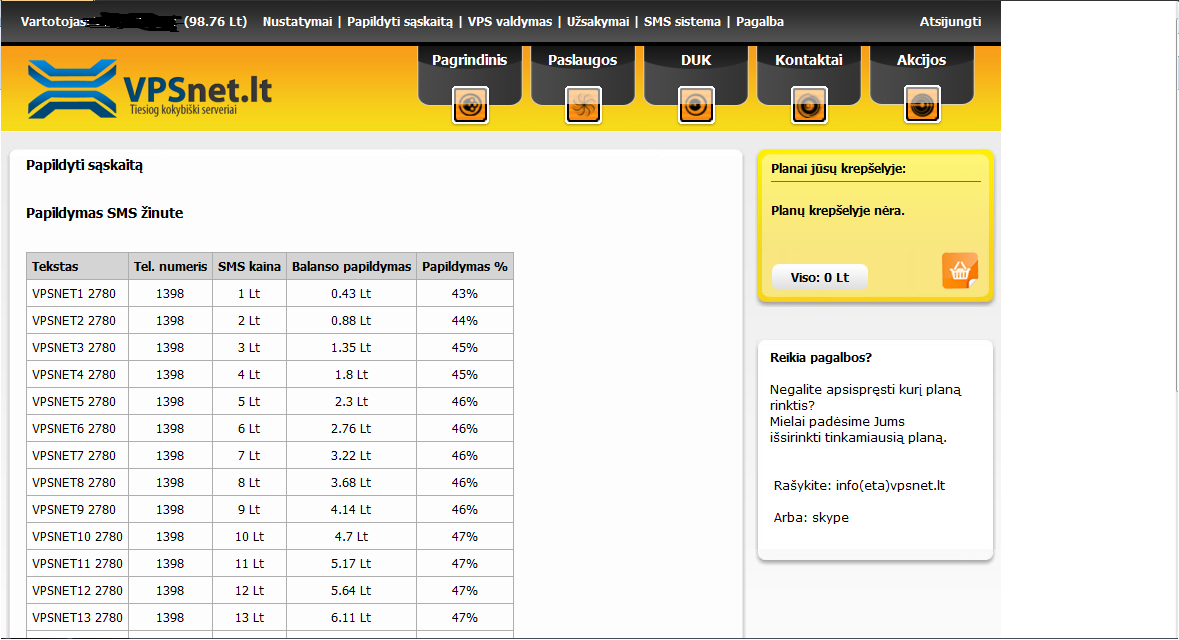1179x640 pixels.
Task: Select the VPSNET2 2780 cell
Action: pos(77,320)
